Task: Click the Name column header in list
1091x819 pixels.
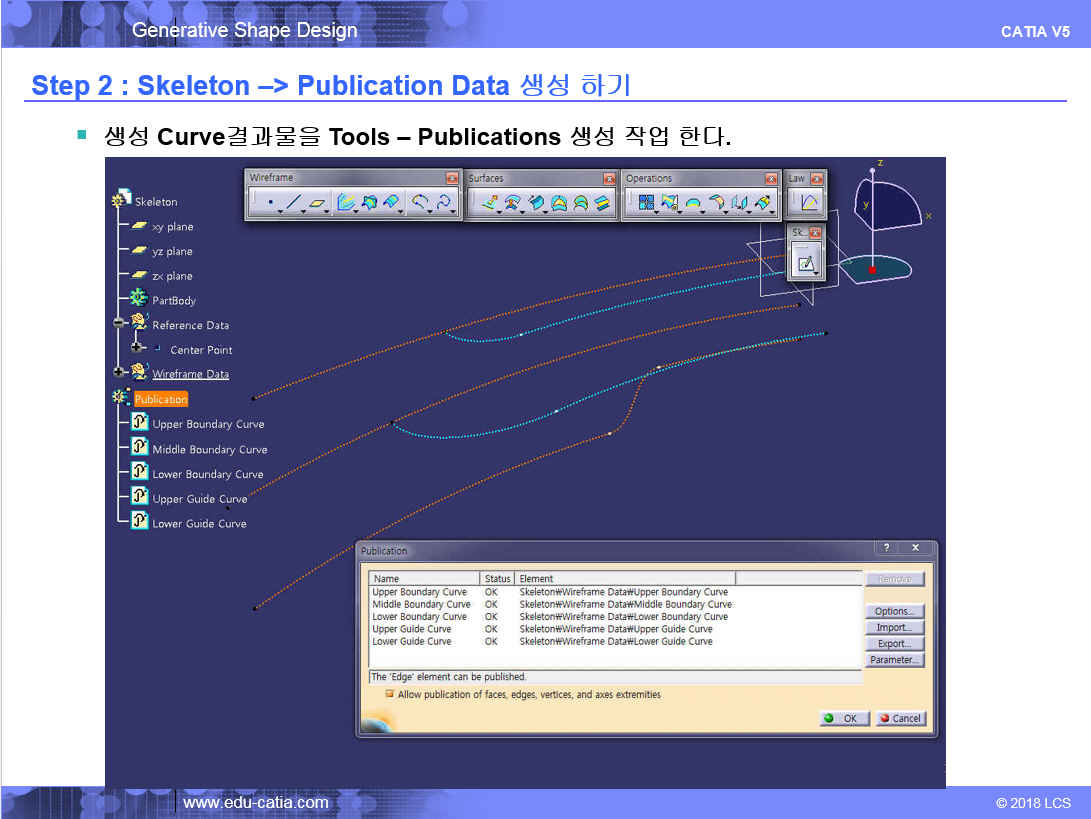Action: [x=425, y=578]
